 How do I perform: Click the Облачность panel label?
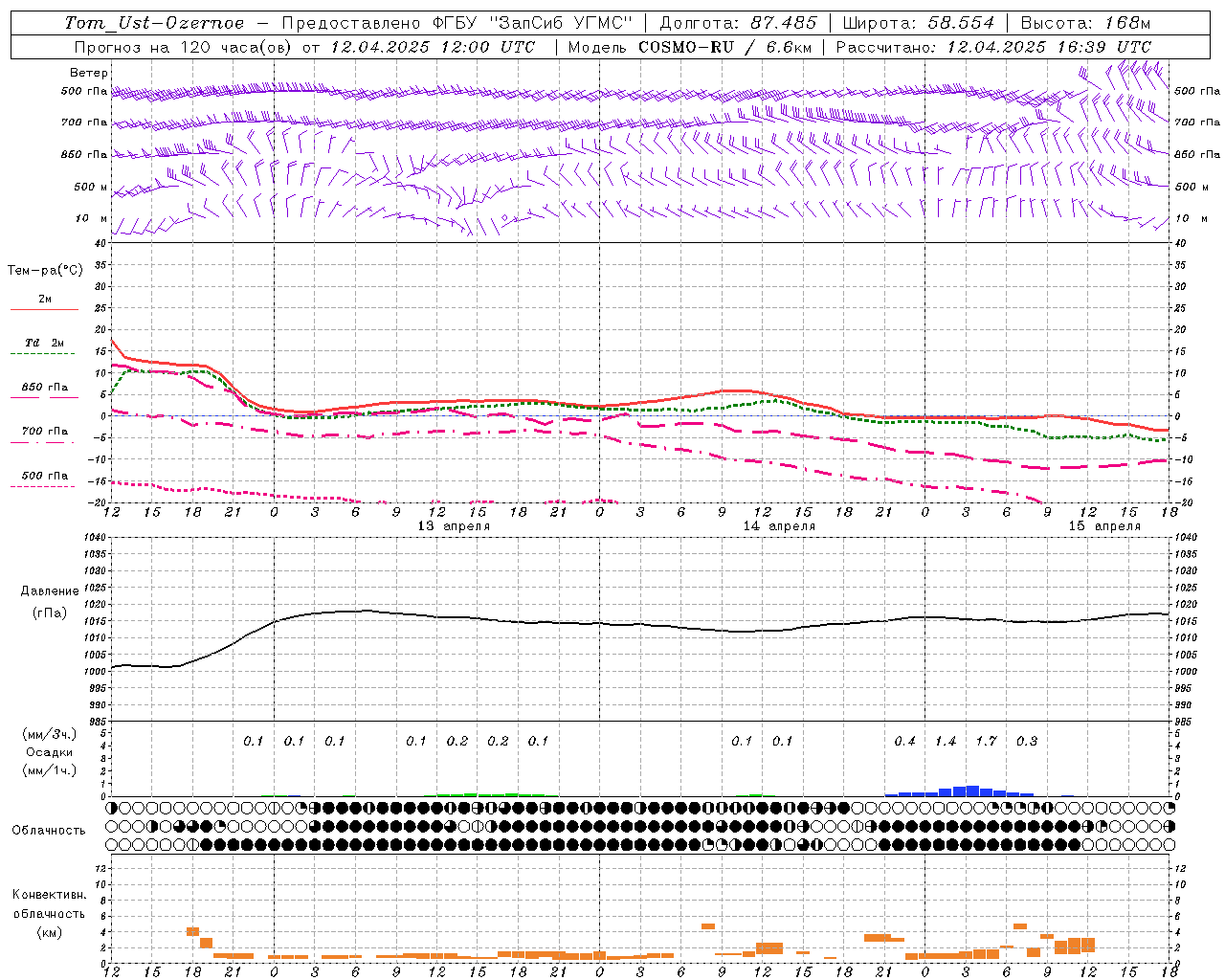click(49, 831)
